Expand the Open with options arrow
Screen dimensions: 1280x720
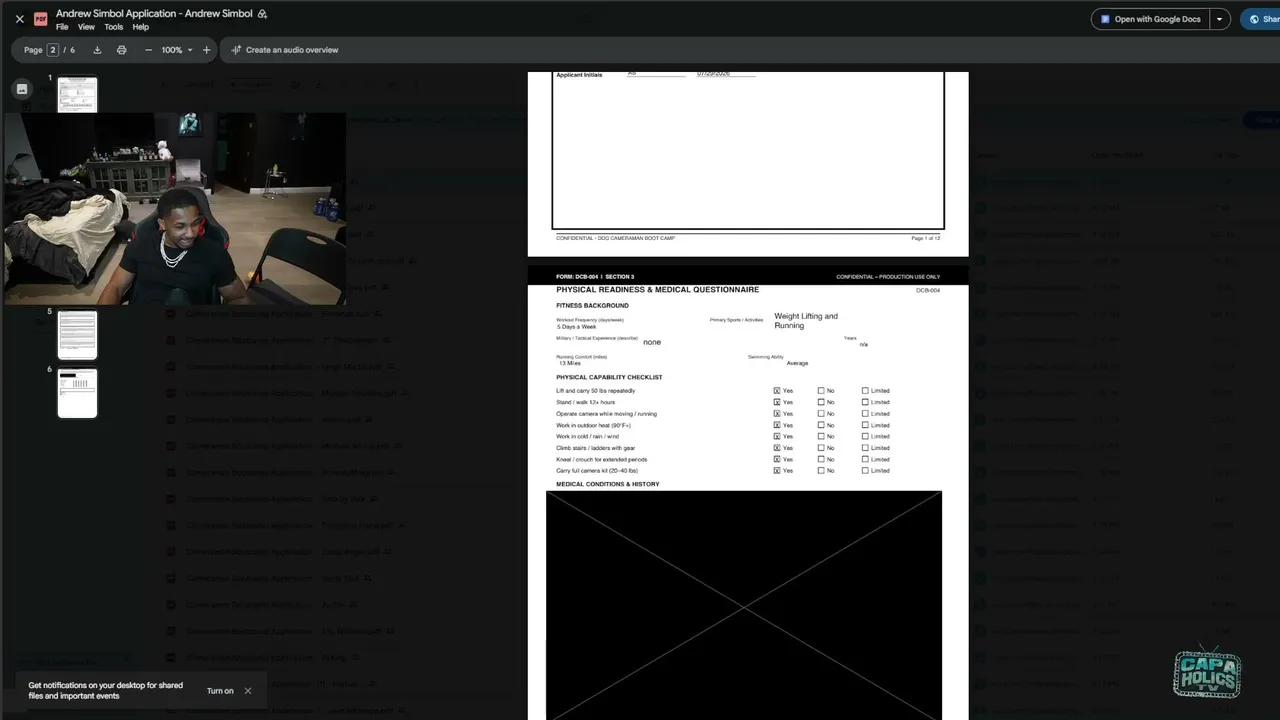point(1220,19)
